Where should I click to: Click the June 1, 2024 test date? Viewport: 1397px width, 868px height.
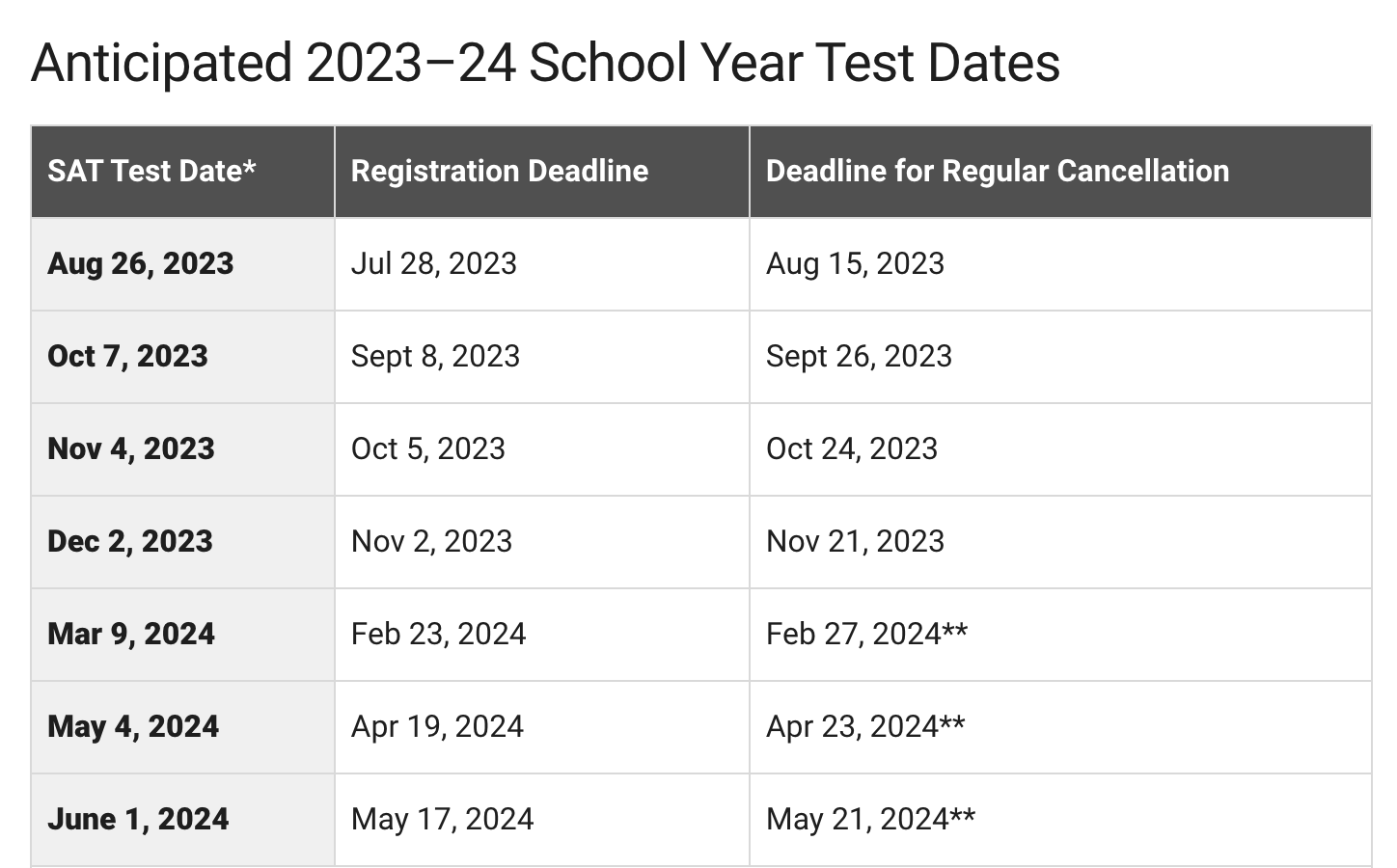pyautogui.click(x=138, y=819)
